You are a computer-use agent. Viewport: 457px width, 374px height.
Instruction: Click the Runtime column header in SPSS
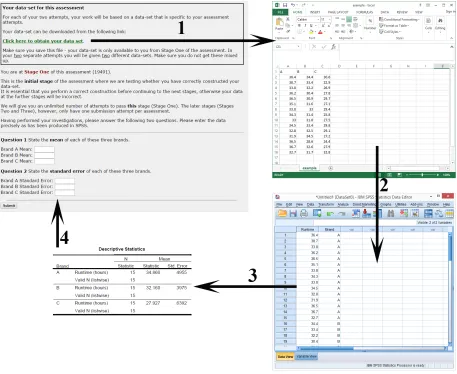tap(308, 229)
